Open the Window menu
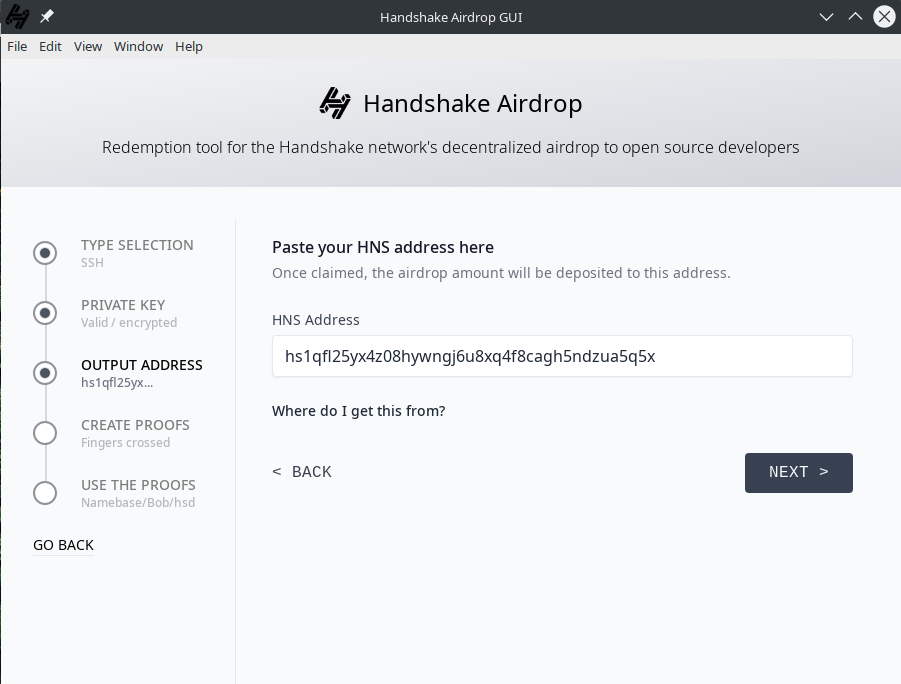 click(138, 47)
